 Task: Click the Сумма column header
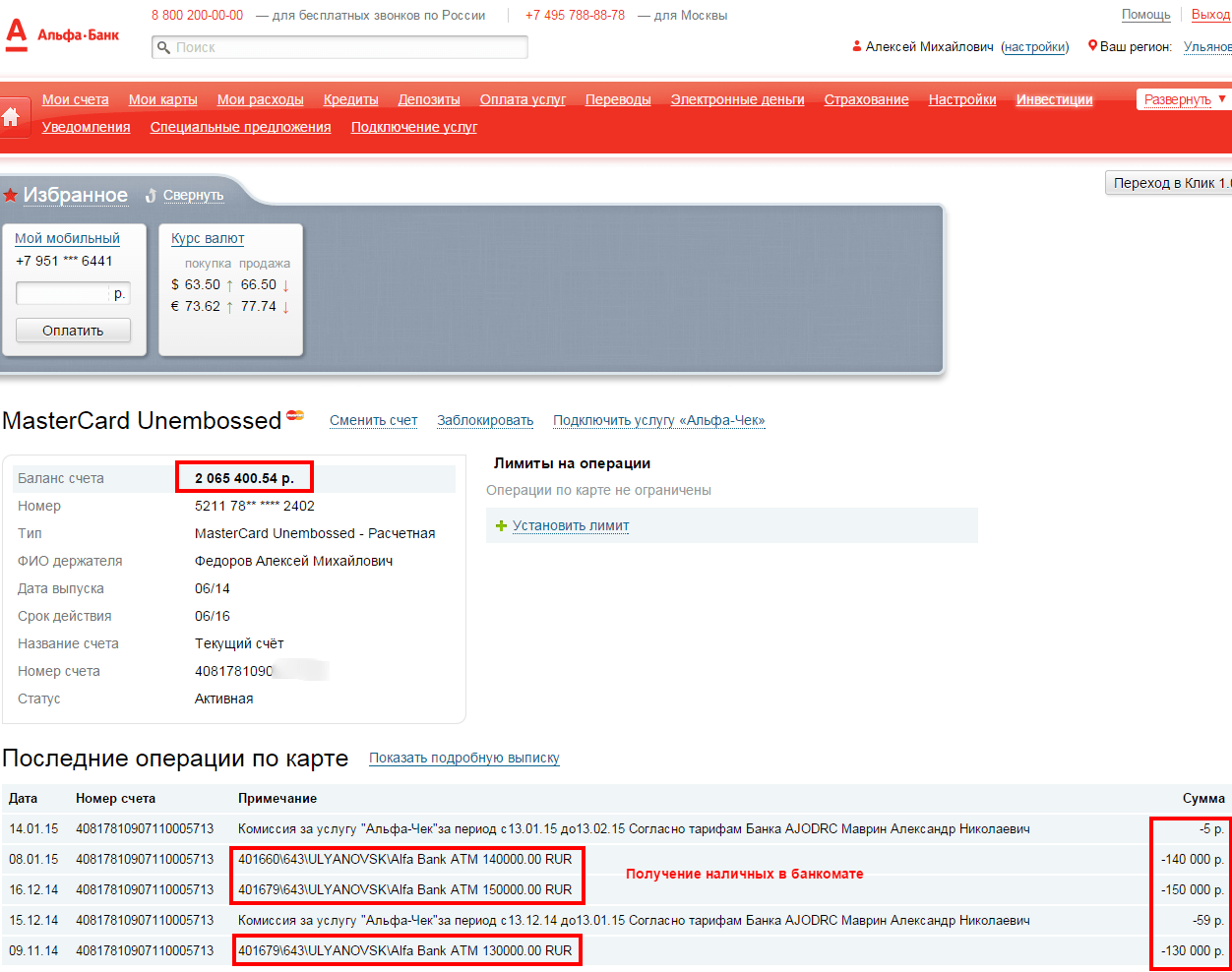[x=1203, y=799]
